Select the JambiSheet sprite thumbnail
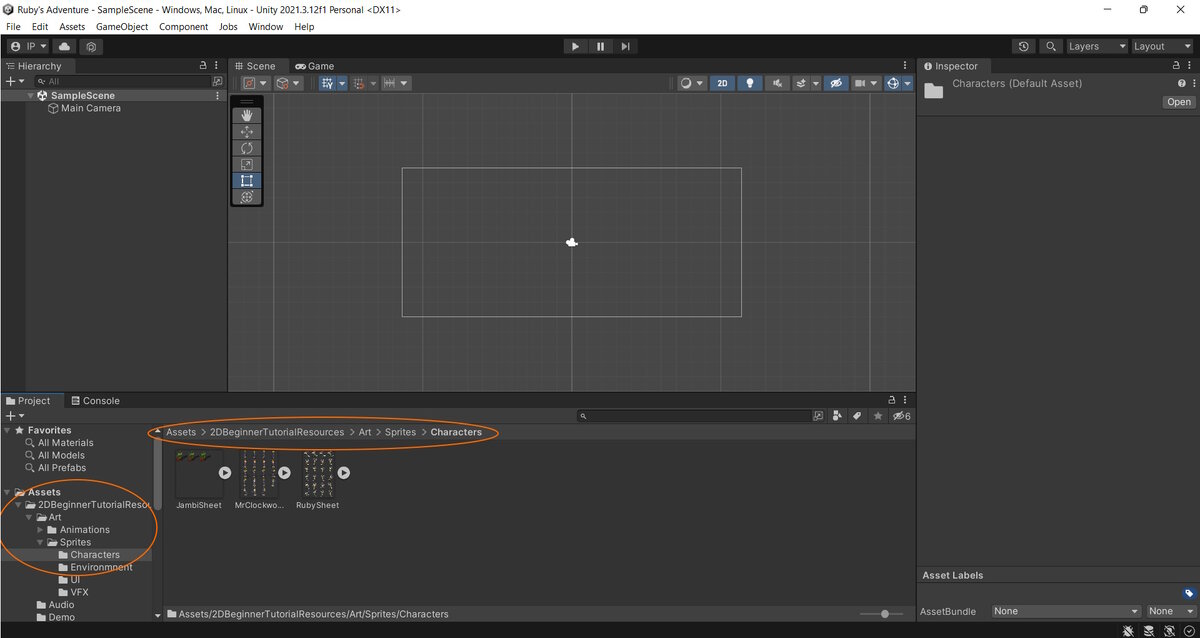 coord(198,473)
